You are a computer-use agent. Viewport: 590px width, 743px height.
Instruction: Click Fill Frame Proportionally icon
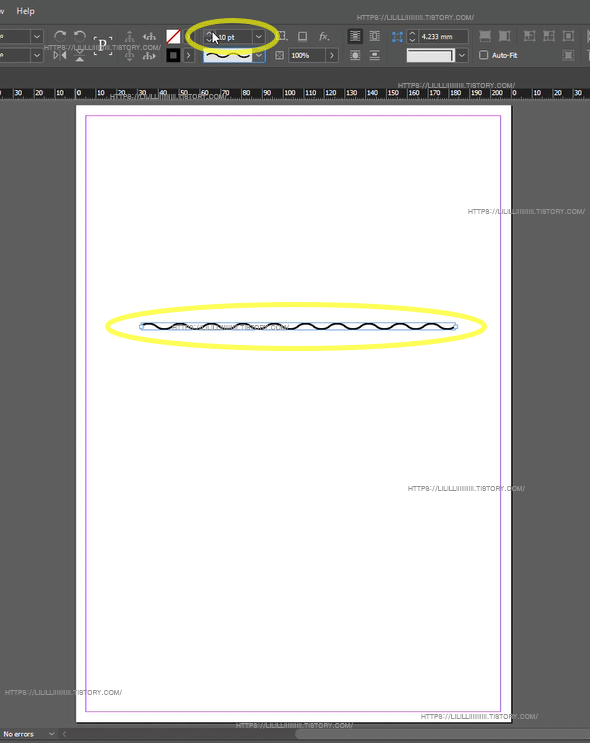(485, 36)
